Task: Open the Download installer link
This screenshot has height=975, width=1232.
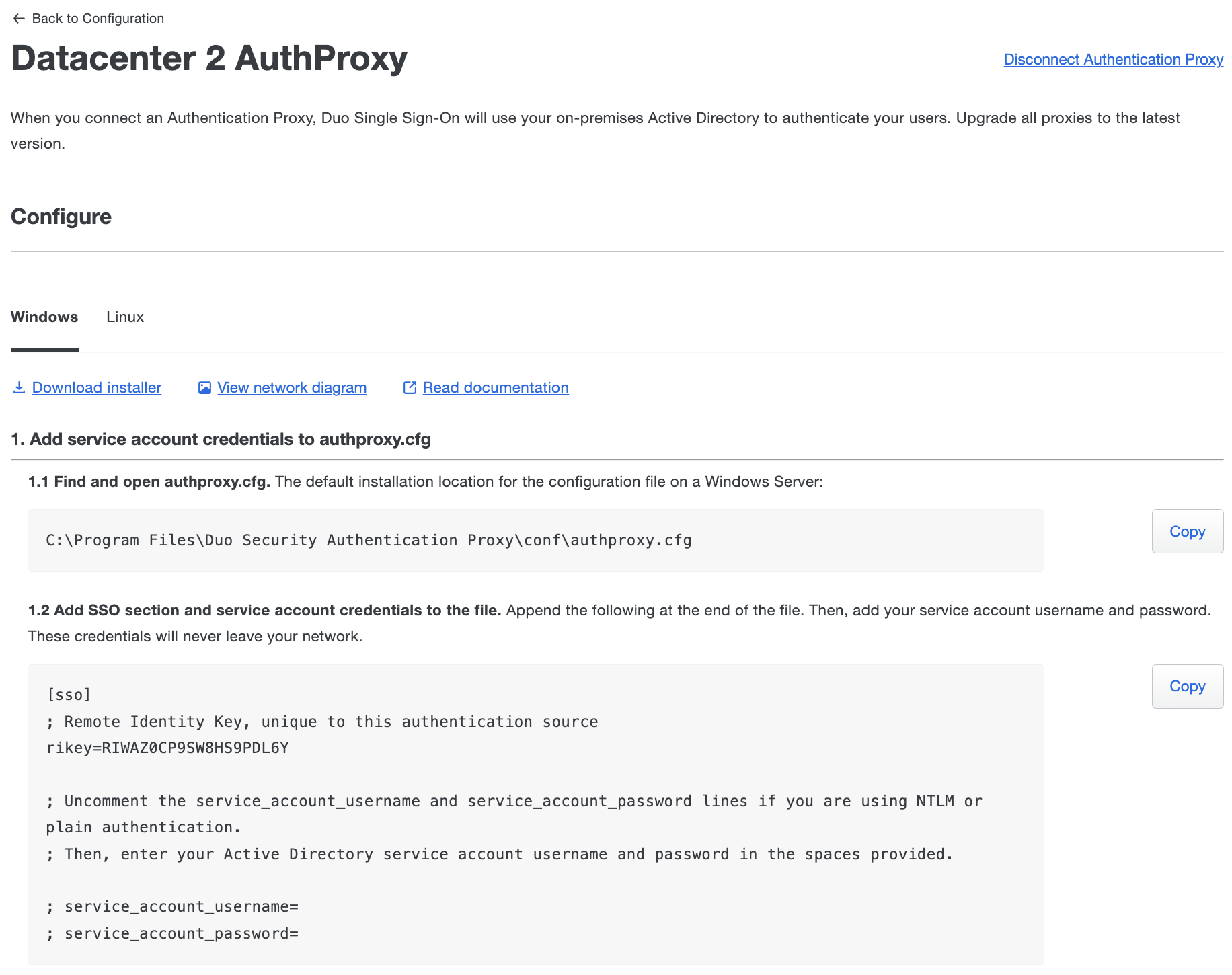Action: [97, 388]
